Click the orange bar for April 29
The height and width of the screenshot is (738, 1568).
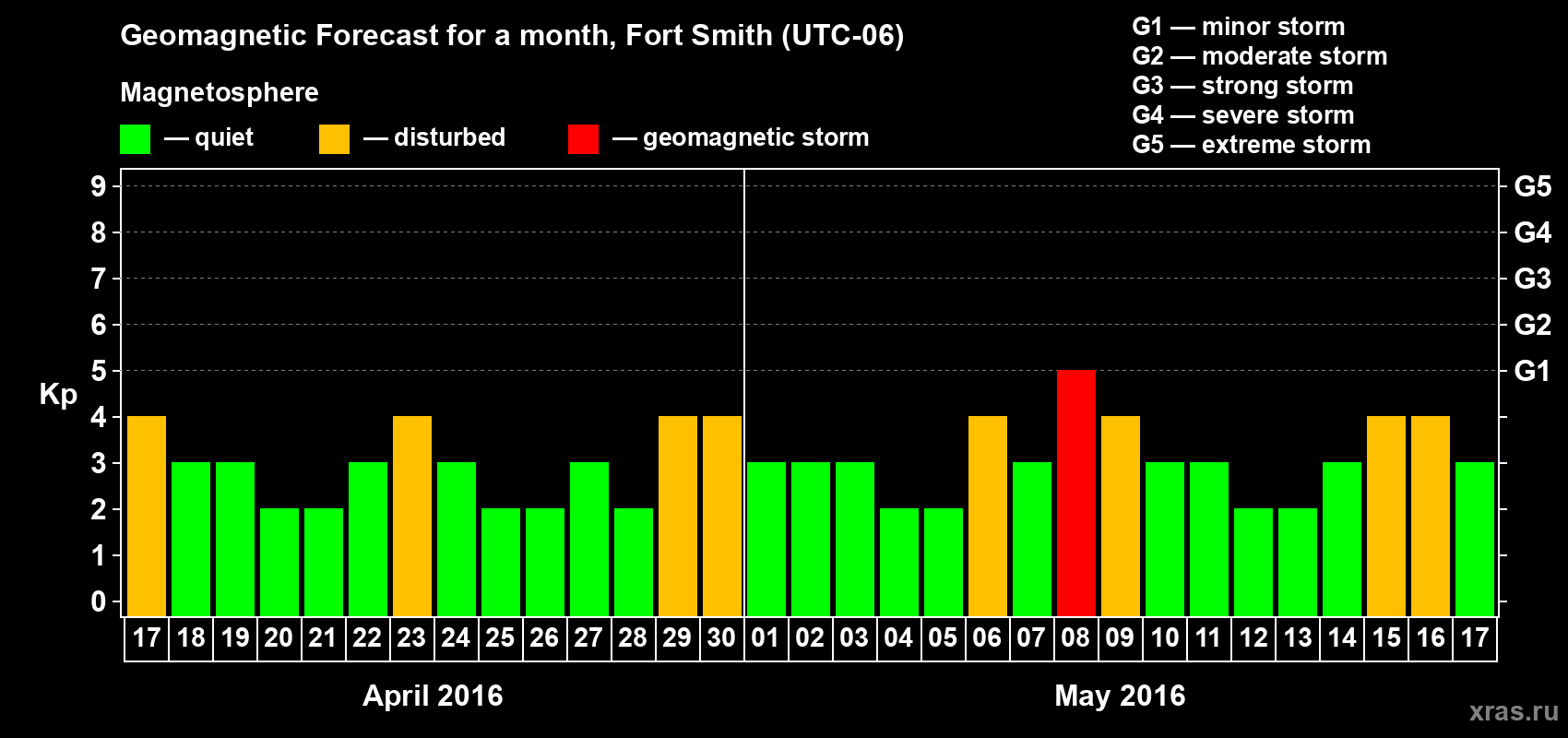pos(678,516)
